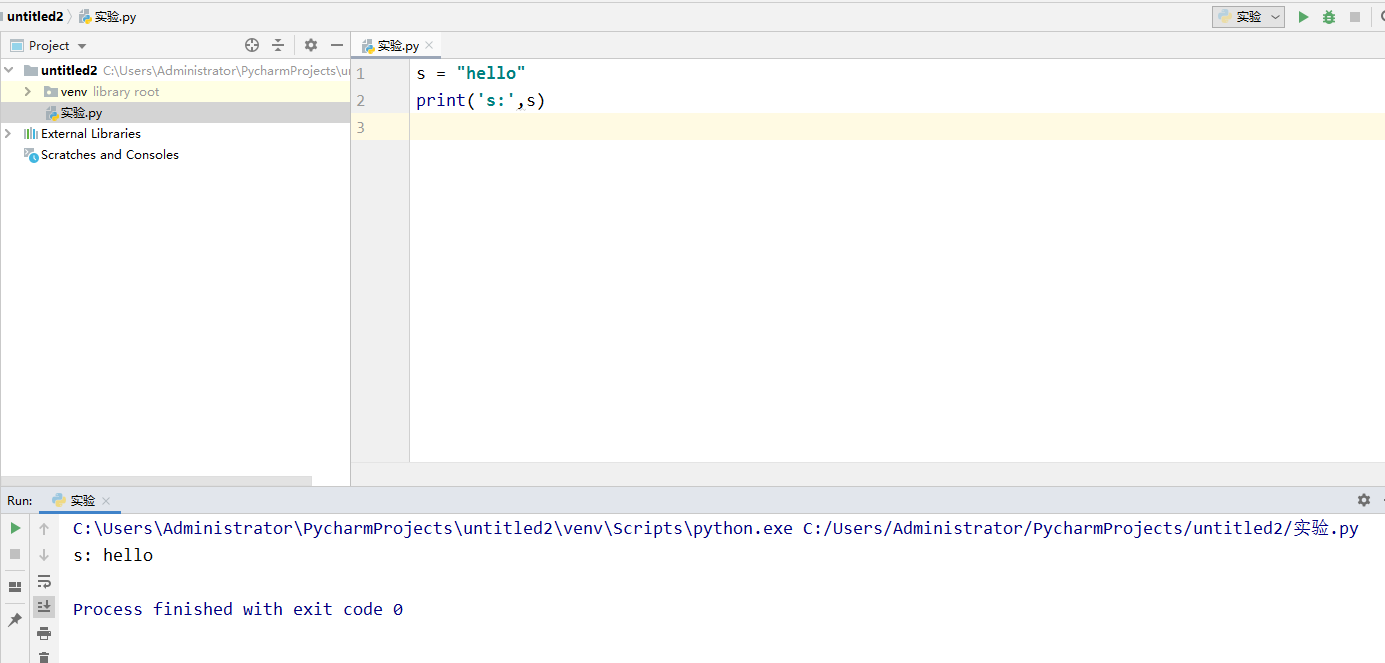Locate the opened file with the crosshair icon
Image resolution: width=1385 pixels, height=663 pixels.
(252, 45)
